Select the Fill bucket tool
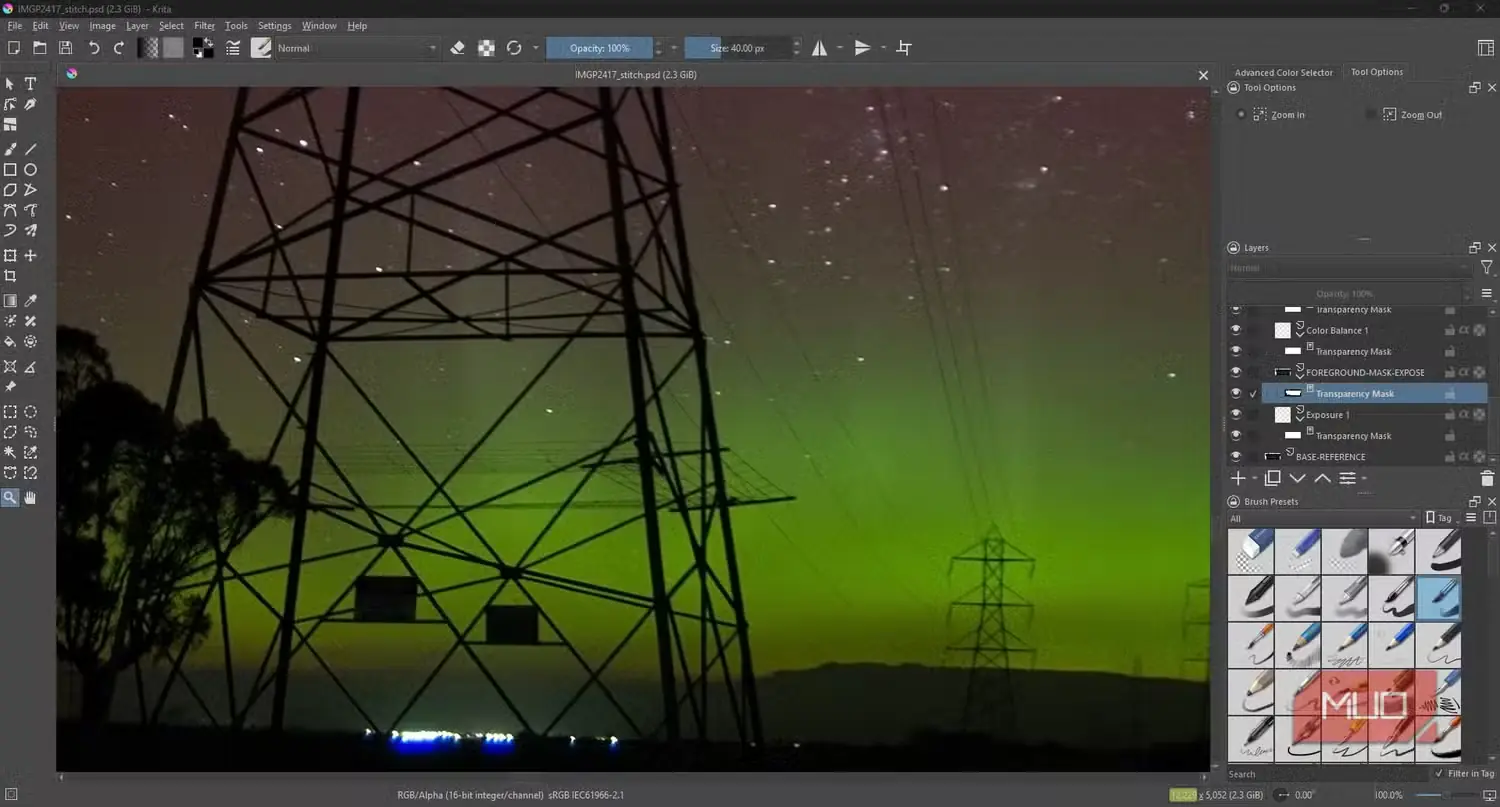The height and width of the screenshot is (807, 1500). click(10, 342)
